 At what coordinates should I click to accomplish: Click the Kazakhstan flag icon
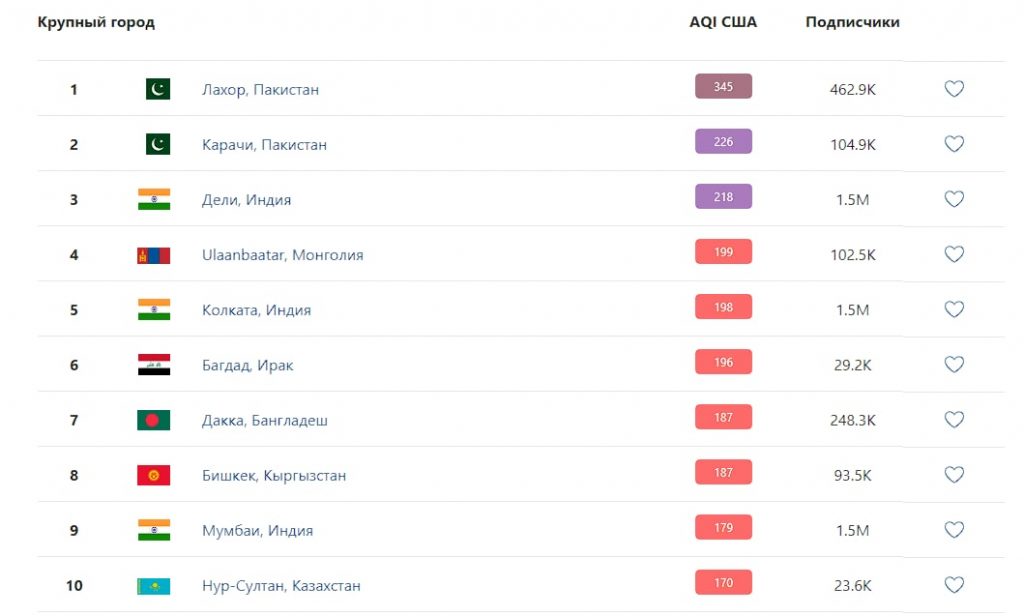tap(153, 586)
